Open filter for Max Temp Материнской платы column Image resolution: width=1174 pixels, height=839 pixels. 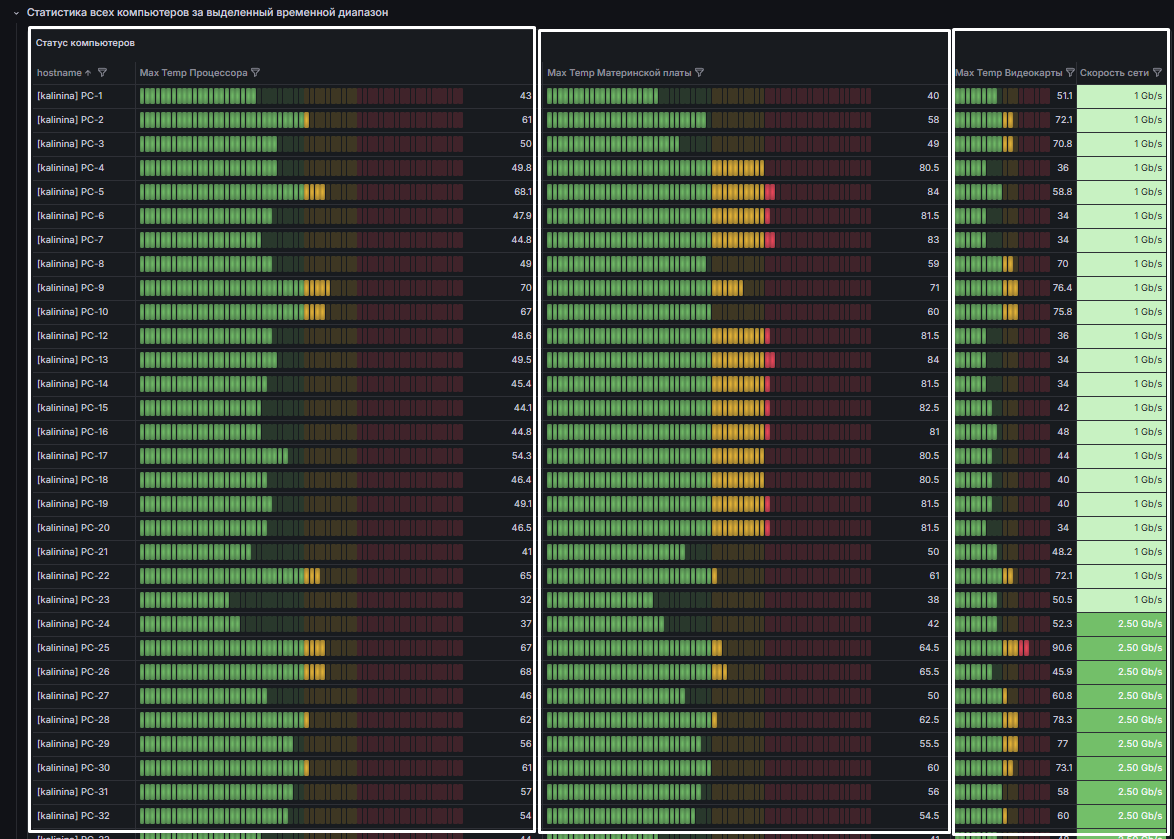click(x=699, y=73)
